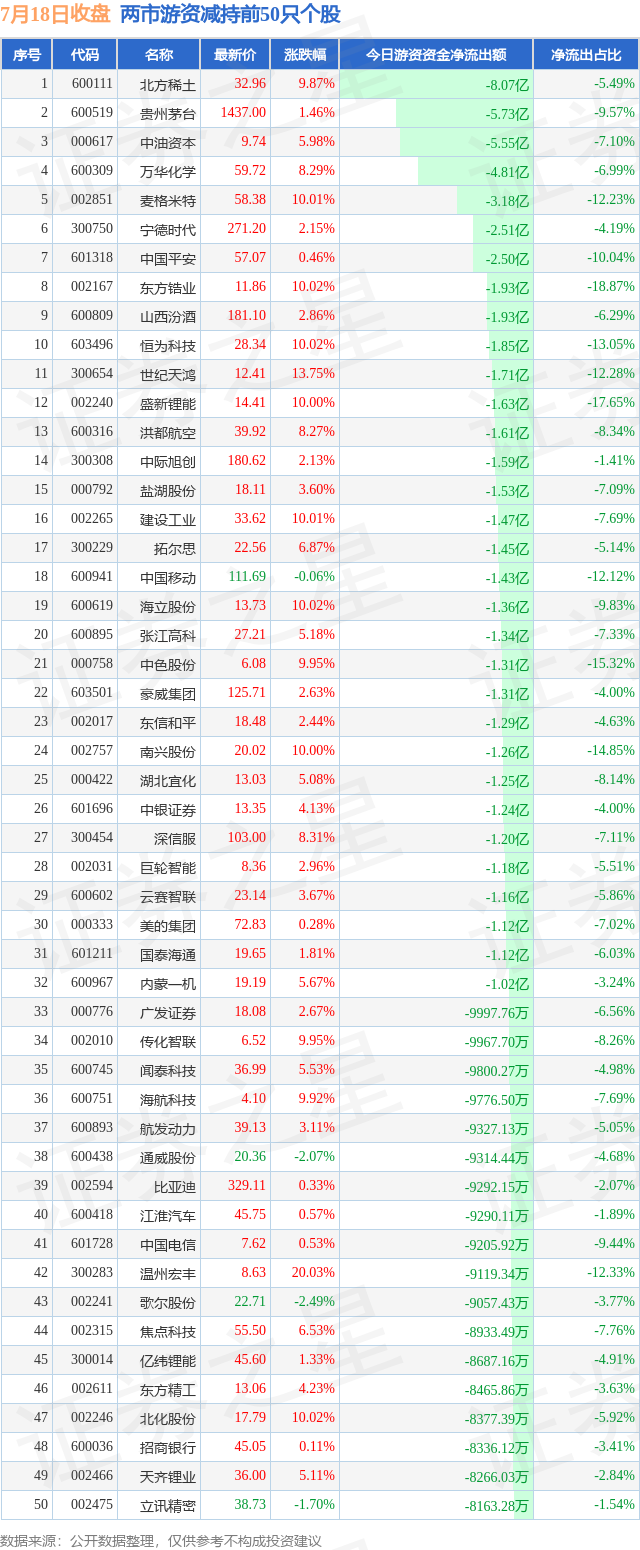Select stock name 海立股份

click(x=168, y=606)
